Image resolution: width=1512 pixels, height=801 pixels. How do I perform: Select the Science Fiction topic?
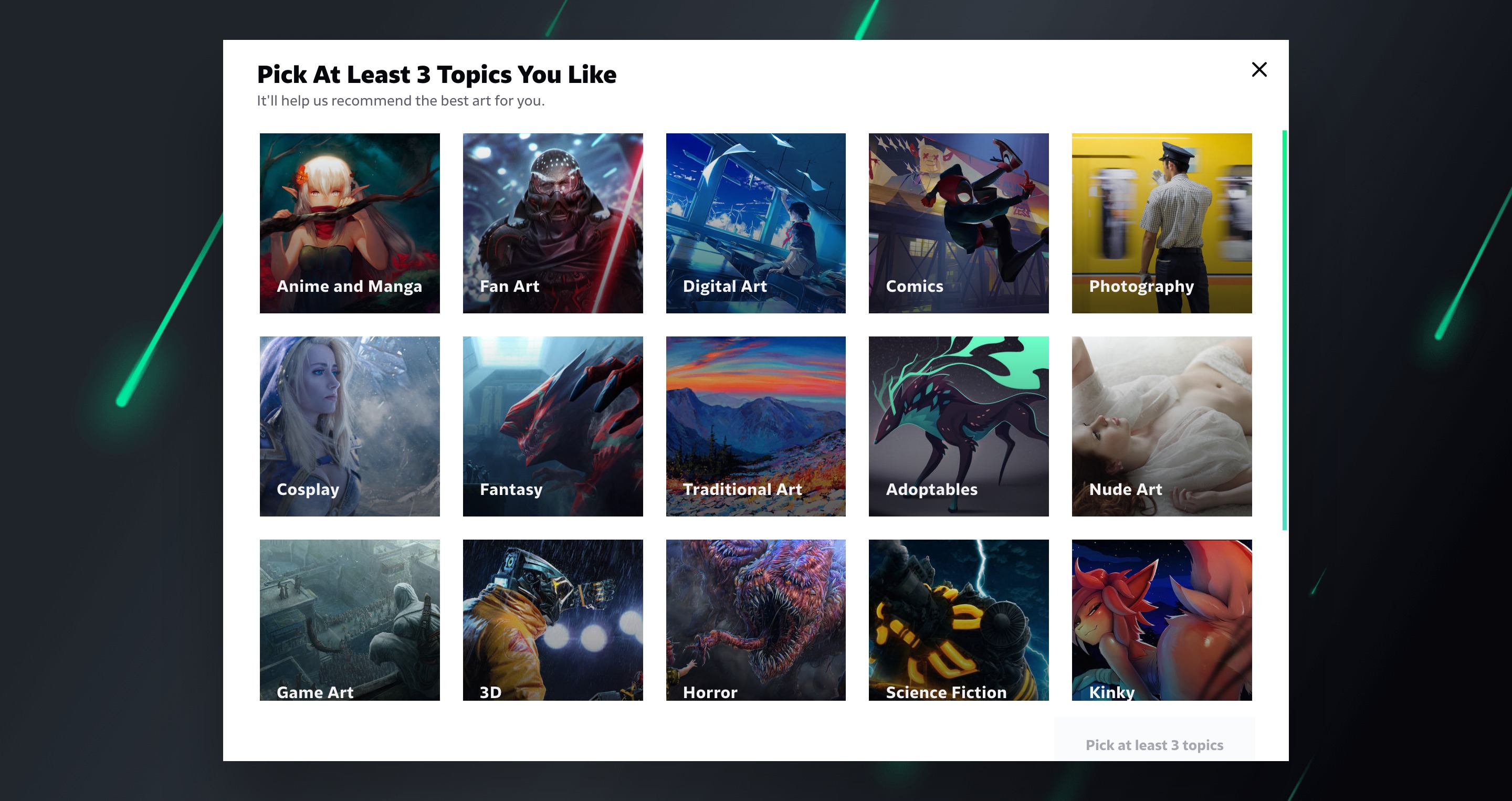click(x=959, y=620)
